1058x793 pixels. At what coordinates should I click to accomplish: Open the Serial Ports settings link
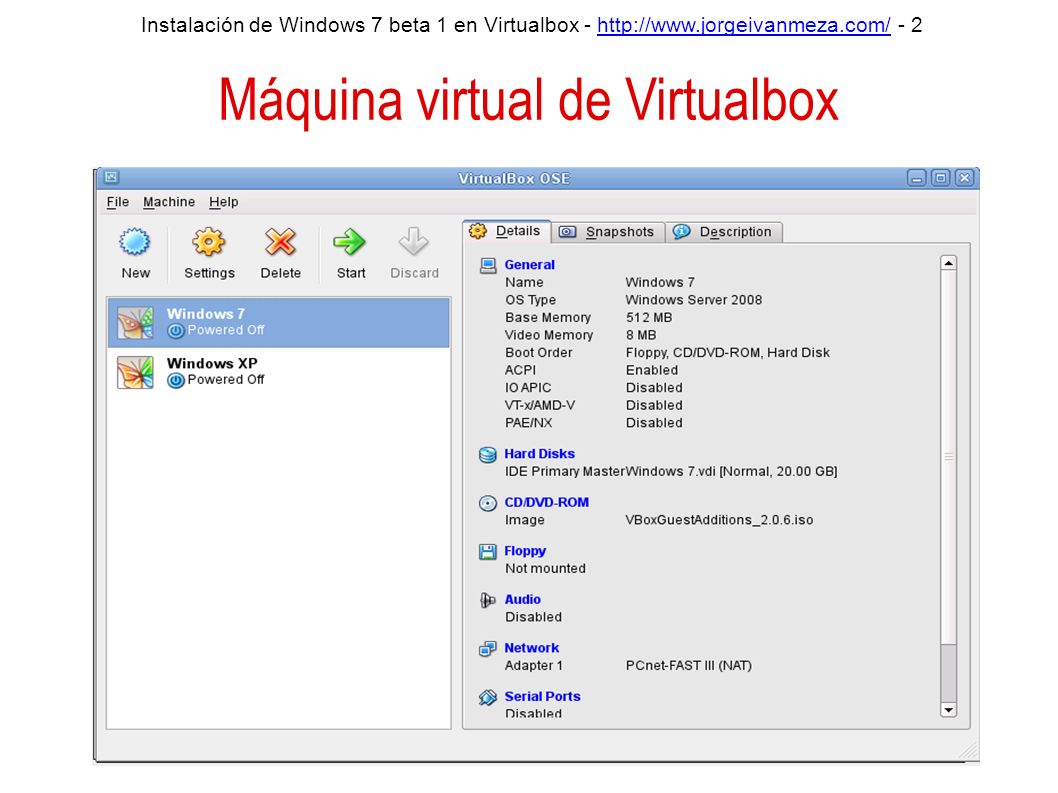542,697
